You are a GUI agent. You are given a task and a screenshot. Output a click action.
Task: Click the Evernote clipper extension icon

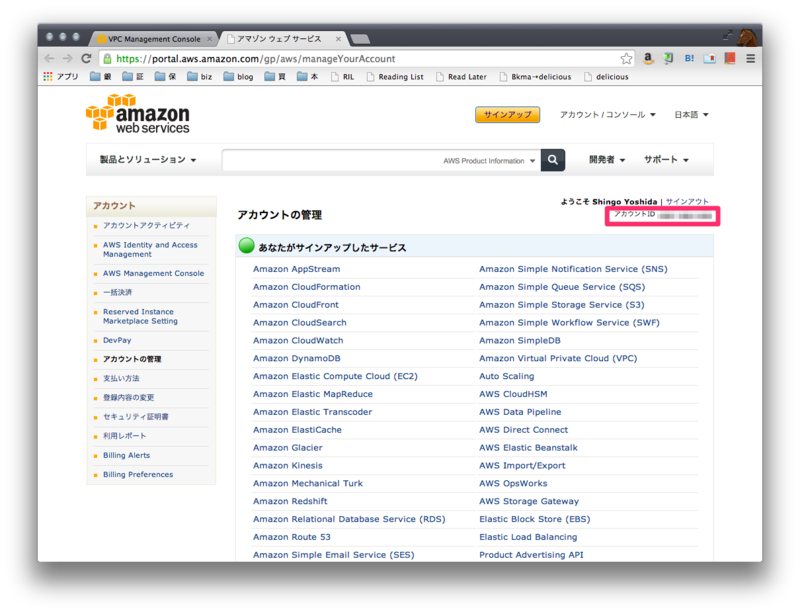668,58
